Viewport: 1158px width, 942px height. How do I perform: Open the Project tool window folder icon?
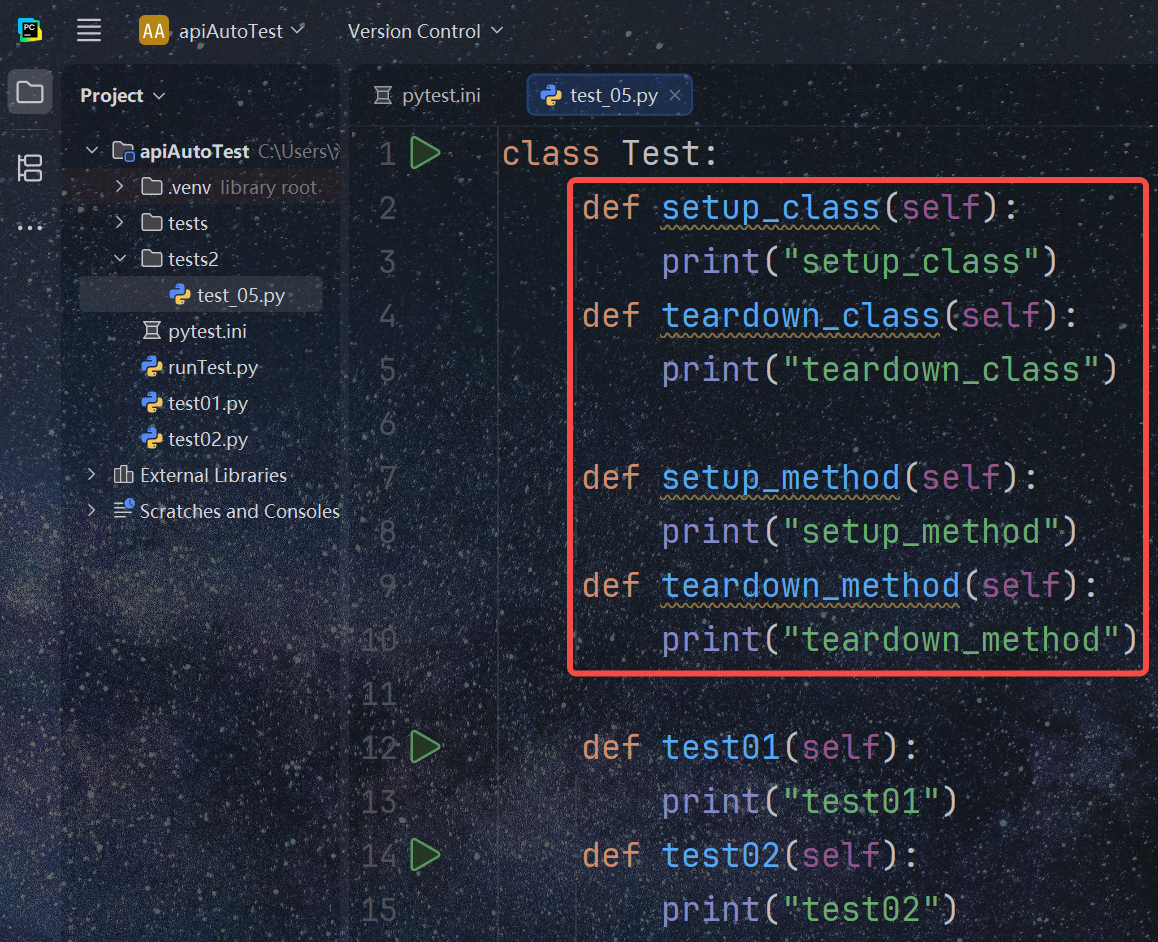(30, 92)
